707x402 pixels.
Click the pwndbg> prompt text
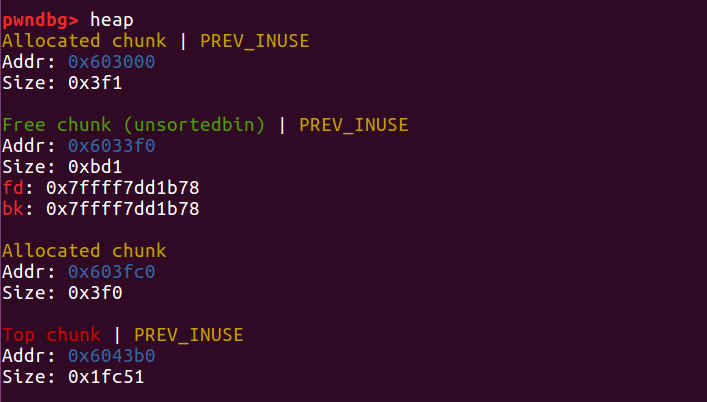click(41, 20)
